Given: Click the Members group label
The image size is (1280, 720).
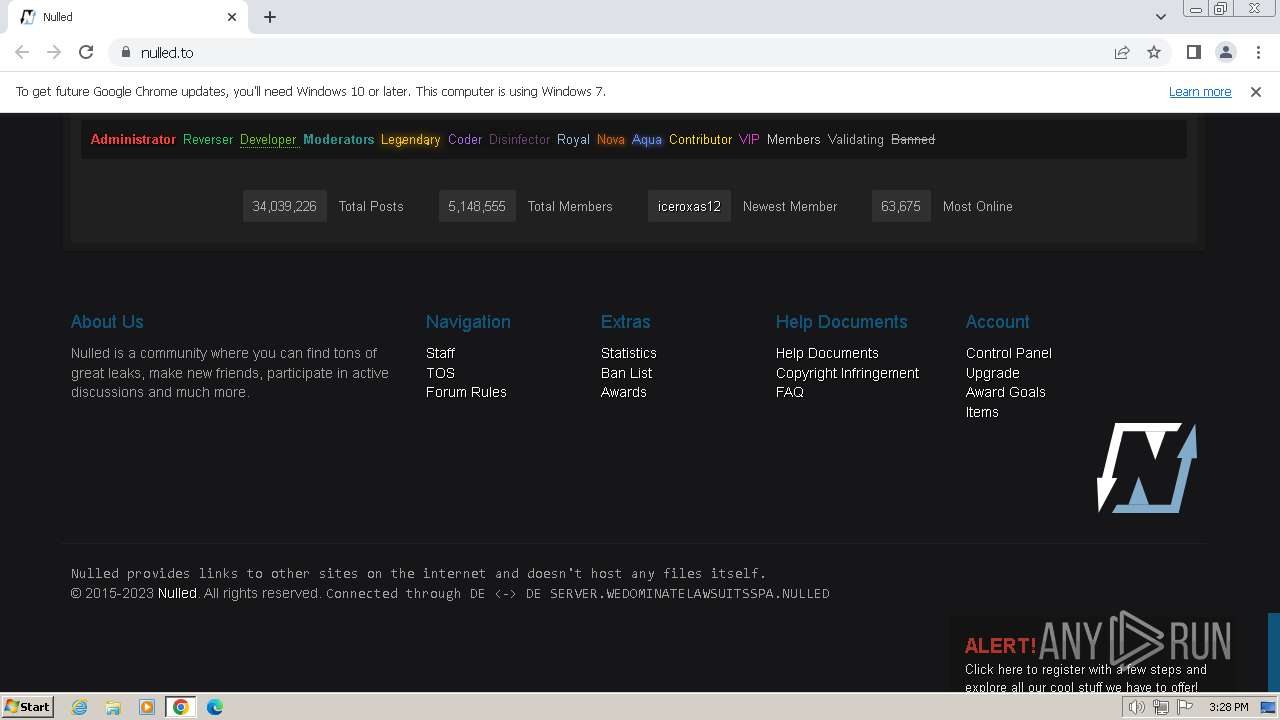Looking at the screenshot, I should tap(793, 139).
